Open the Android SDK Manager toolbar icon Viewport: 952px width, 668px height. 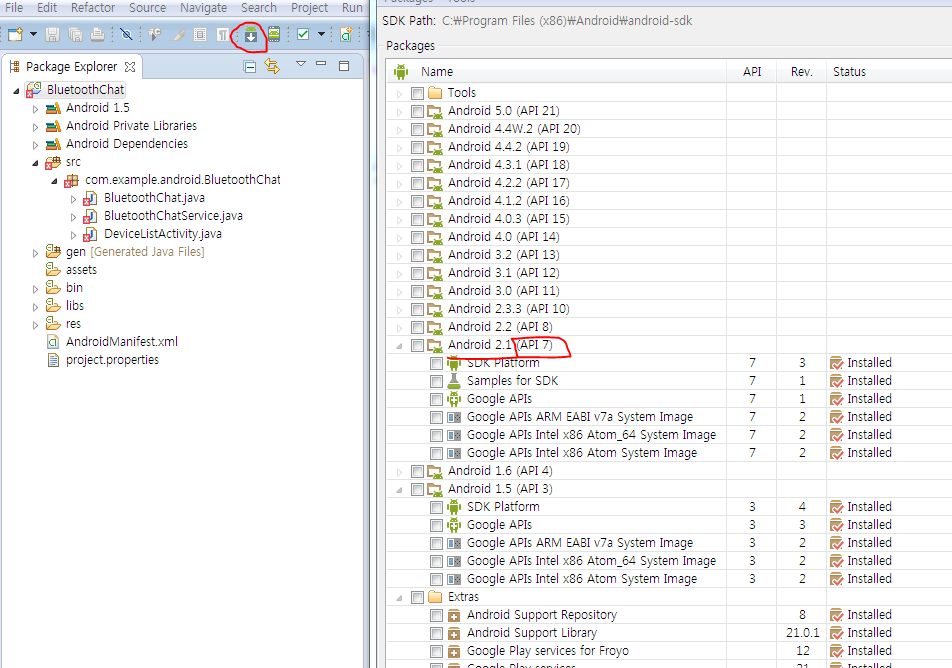click(251, 35)
